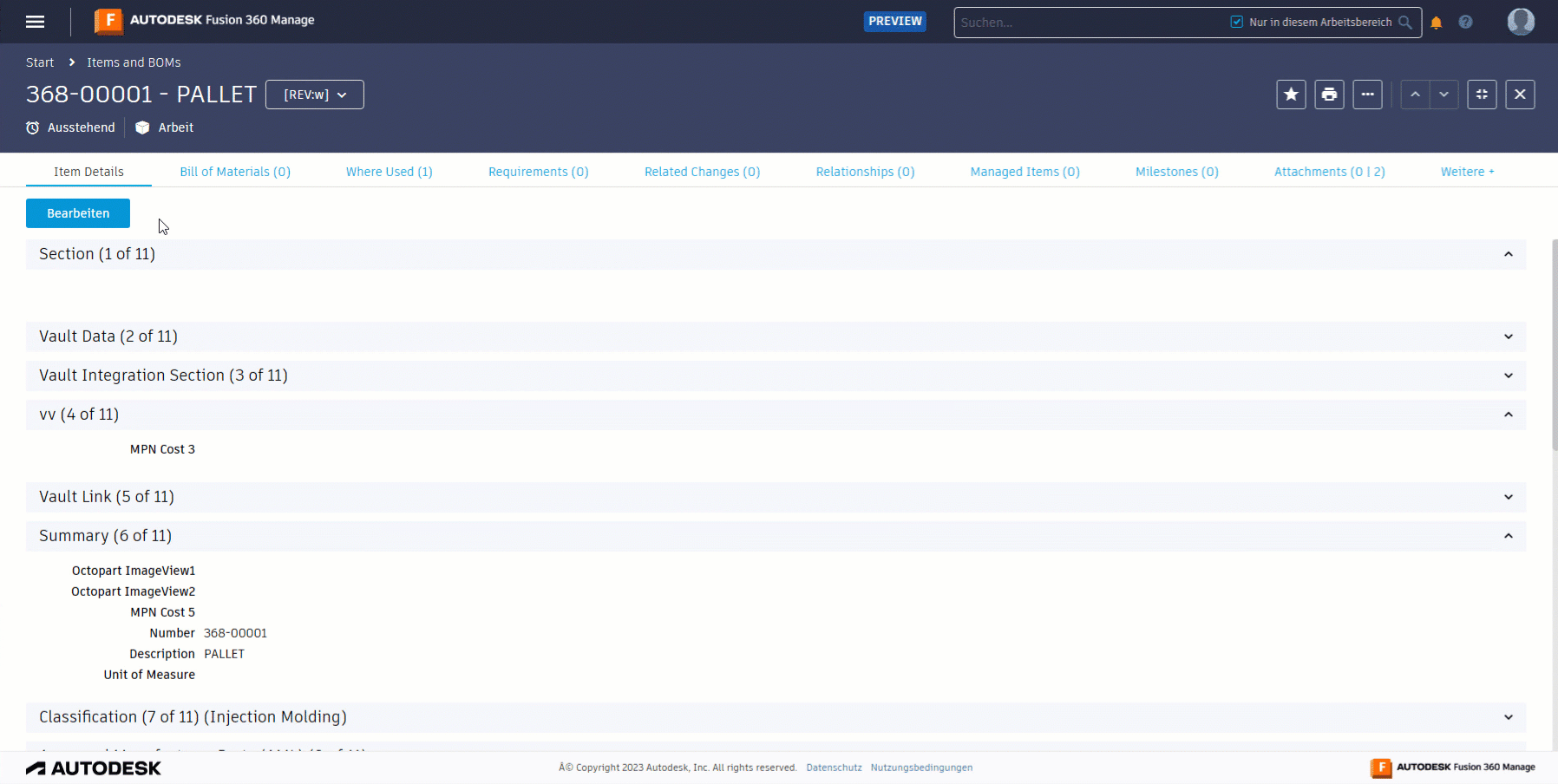Click the PREVIEW badge
The width and height of the screenshot is (1558, 784).
click(895, 22)
